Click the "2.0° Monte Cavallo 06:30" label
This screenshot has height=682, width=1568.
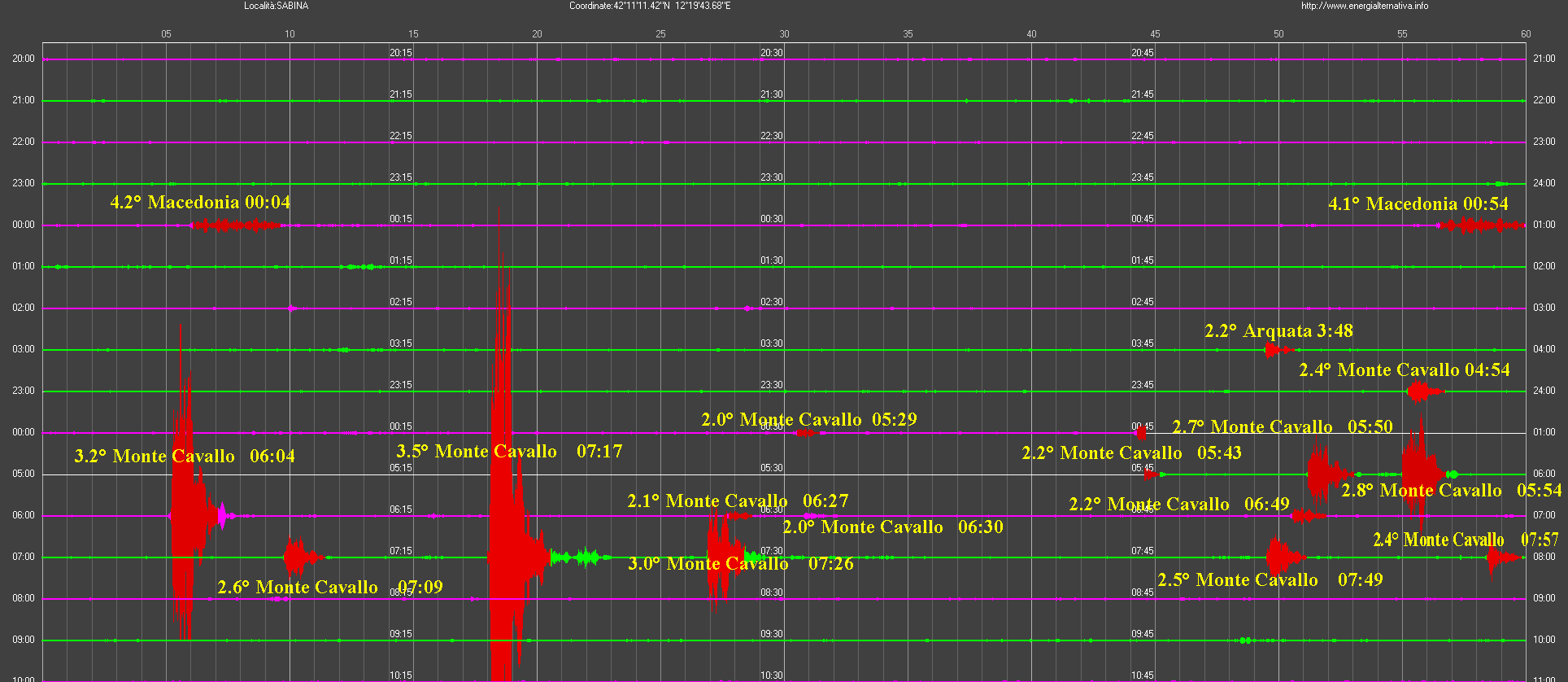tap(893, 527)
